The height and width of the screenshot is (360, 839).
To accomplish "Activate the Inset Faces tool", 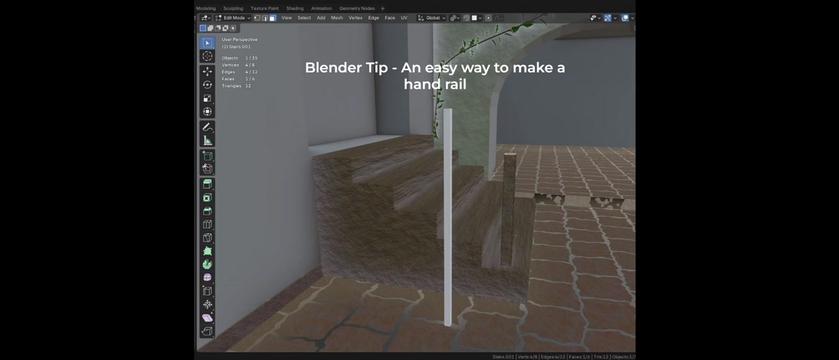I will [208, 197].
